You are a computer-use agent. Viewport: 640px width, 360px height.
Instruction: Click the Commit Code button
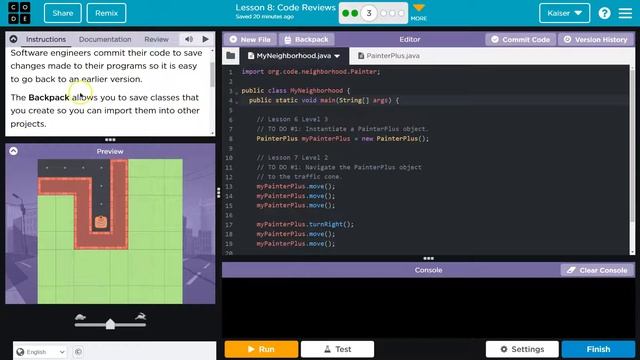520,40
